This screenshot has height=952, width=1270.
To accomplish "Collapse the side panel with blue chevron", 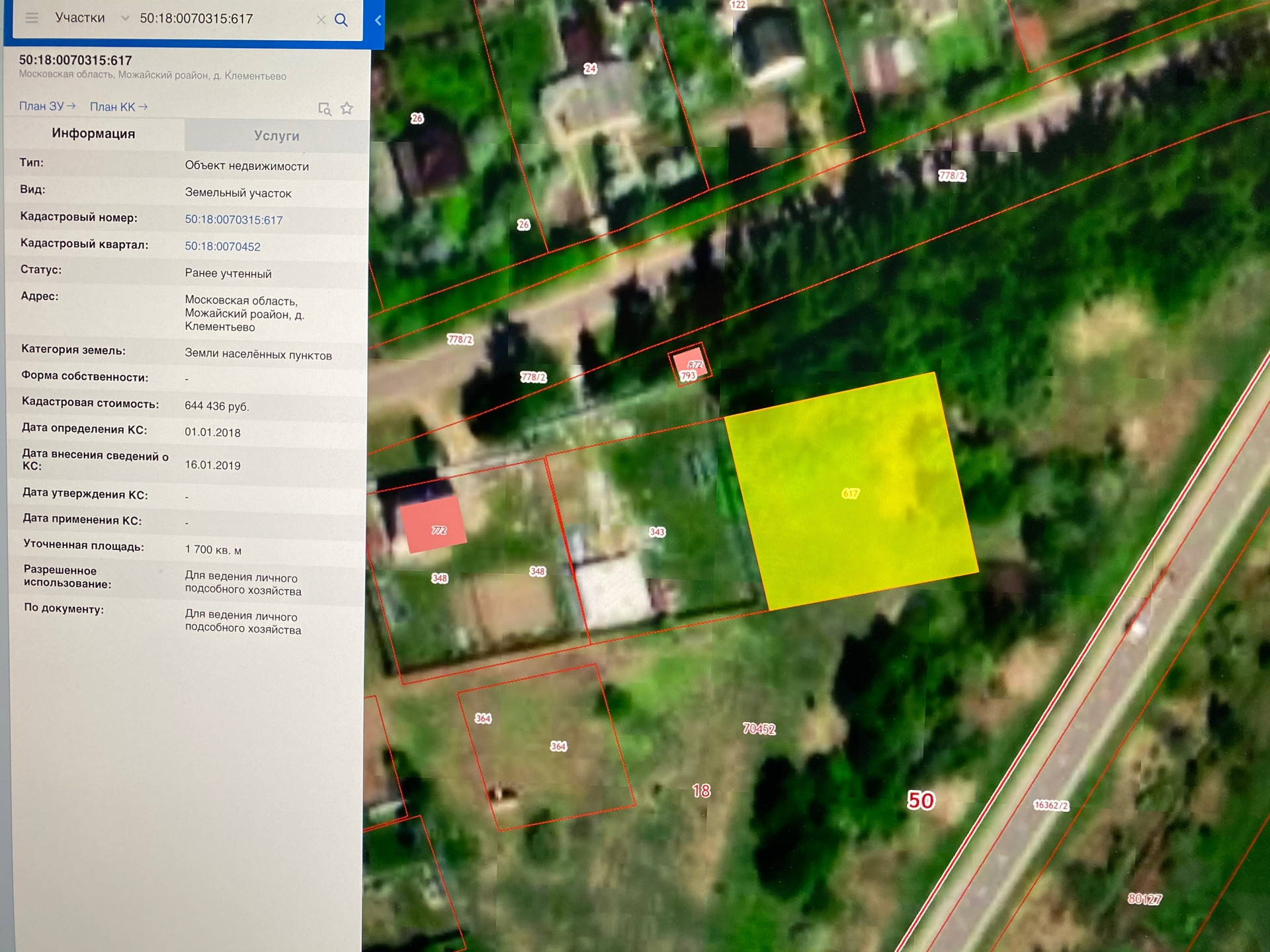I will pos(378,20).
